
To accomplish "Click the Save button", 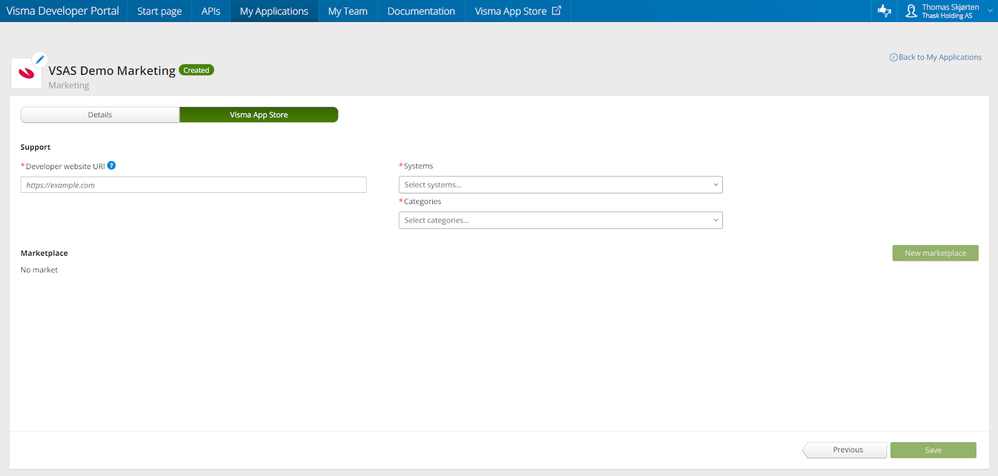I will (932, 450).
